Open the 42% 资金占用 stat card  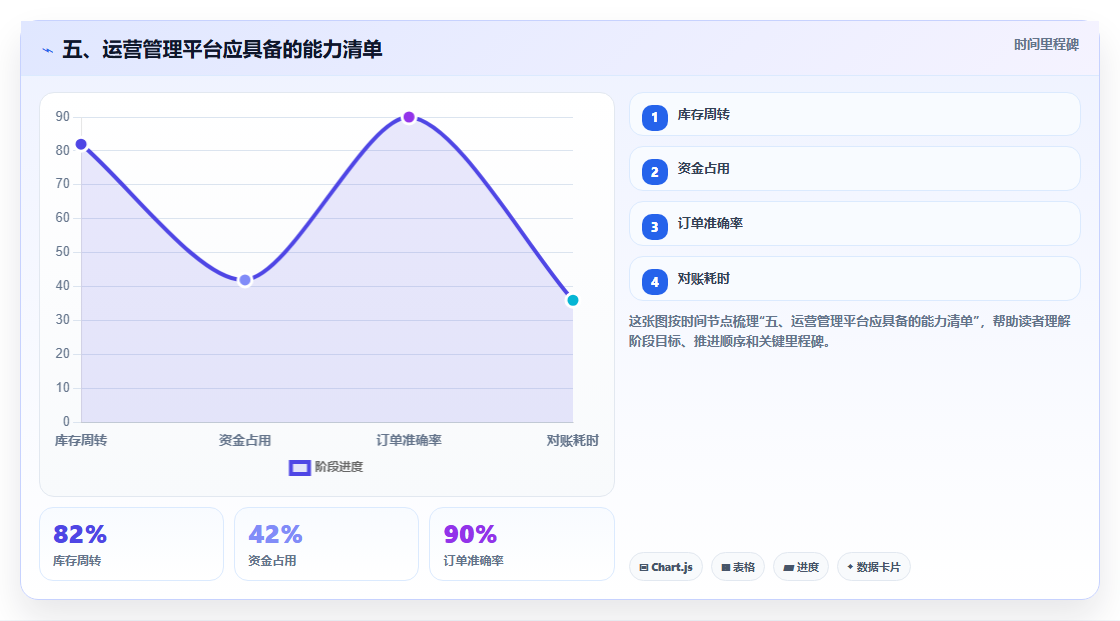pyautogui.click(x=326, y=544)
